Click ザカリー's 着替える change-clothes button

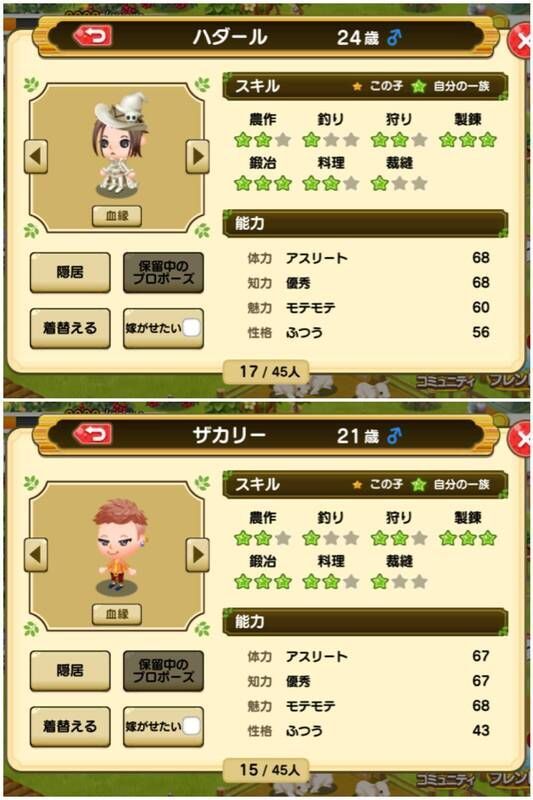[x=70, y=727]
